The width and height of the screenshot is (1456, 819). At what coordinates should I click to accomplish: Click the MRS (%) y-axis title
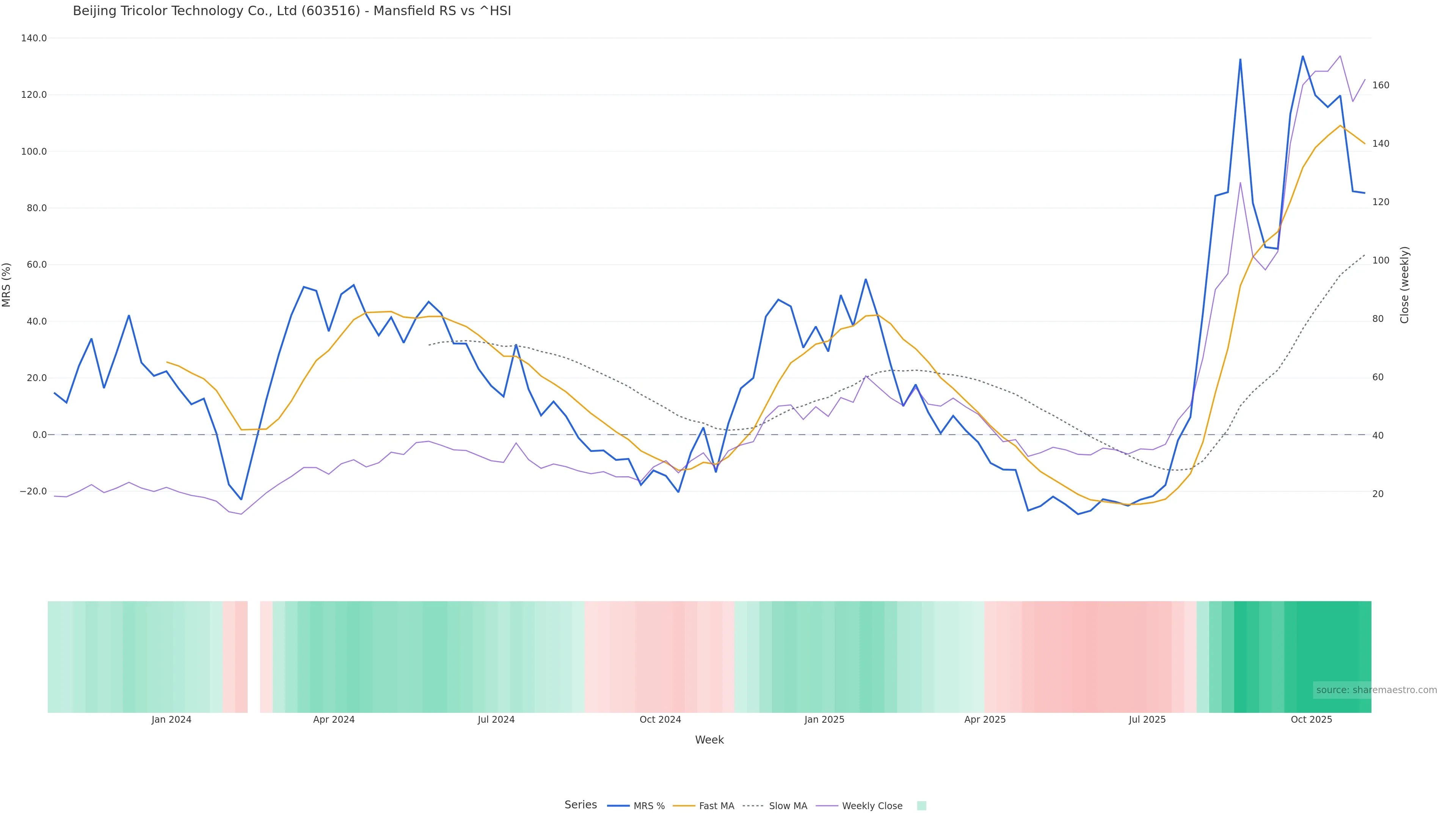7,285
